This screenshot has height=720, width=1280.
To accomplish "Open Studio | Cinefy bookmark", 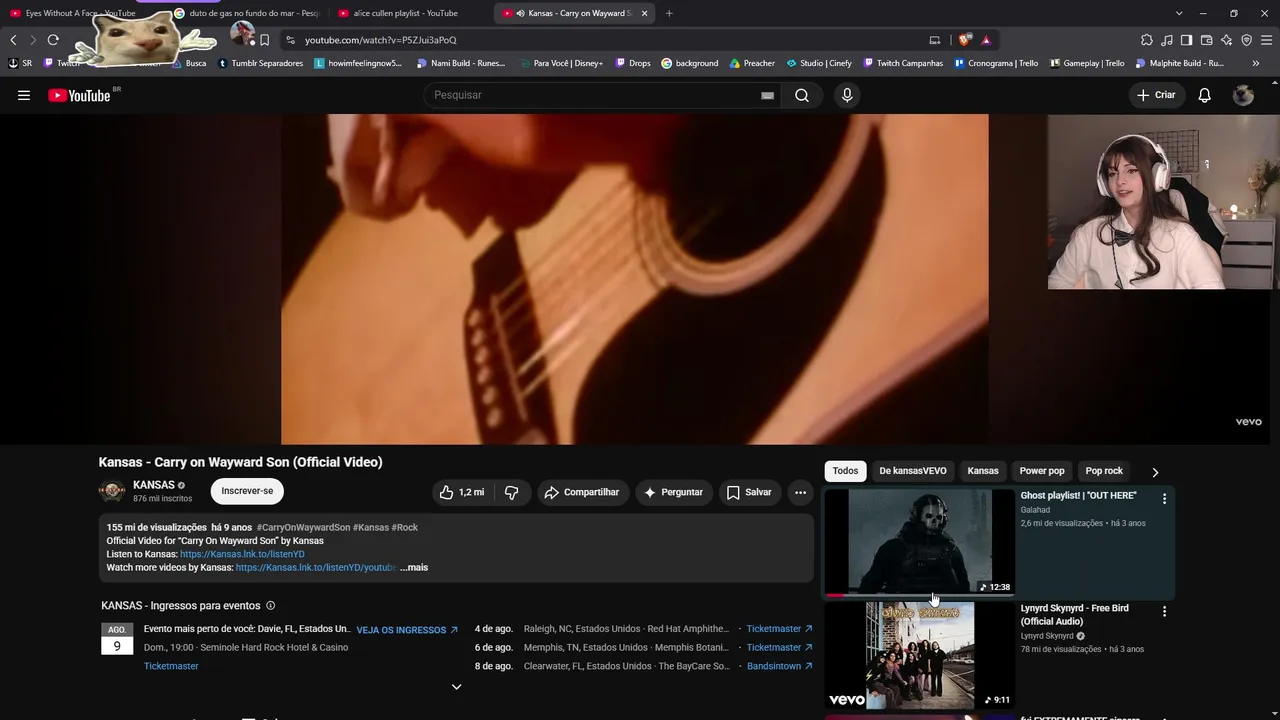I will click(x=819, y=63).
